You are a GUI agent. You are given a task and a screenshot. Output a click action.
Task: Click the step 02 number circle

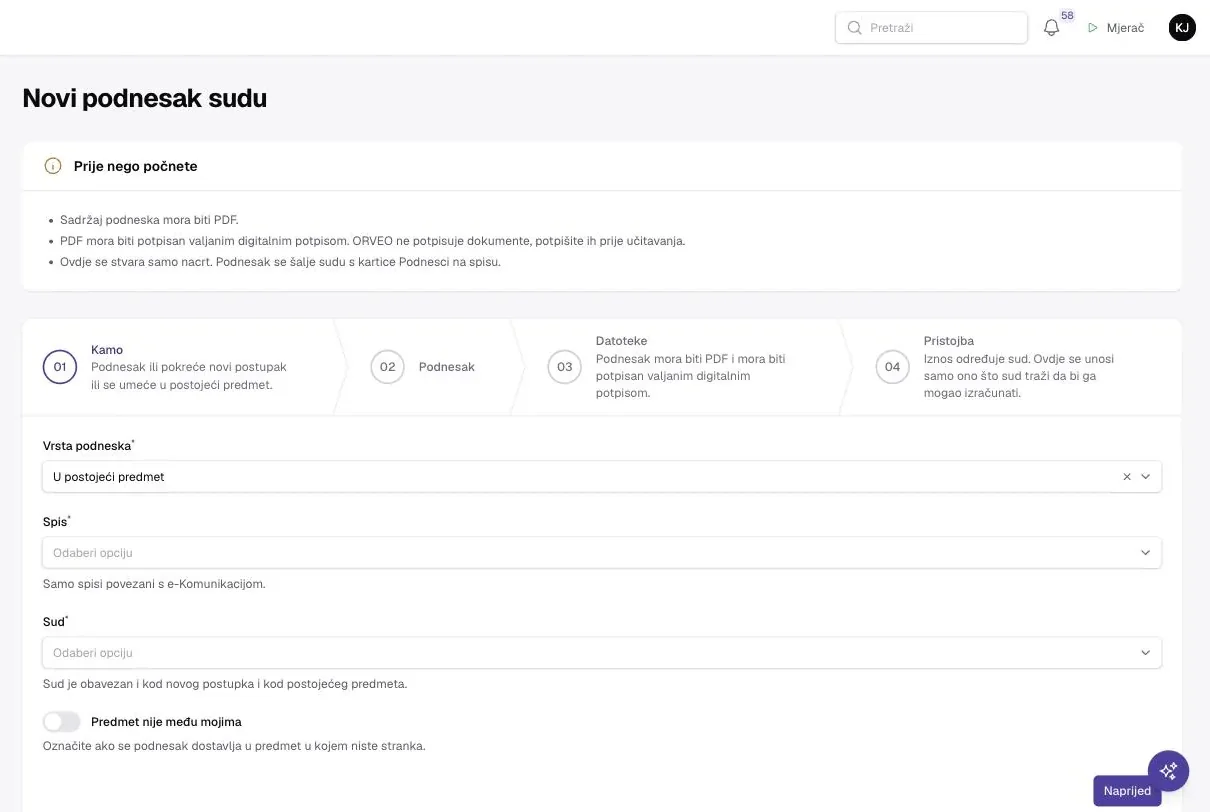pos(388,367)
